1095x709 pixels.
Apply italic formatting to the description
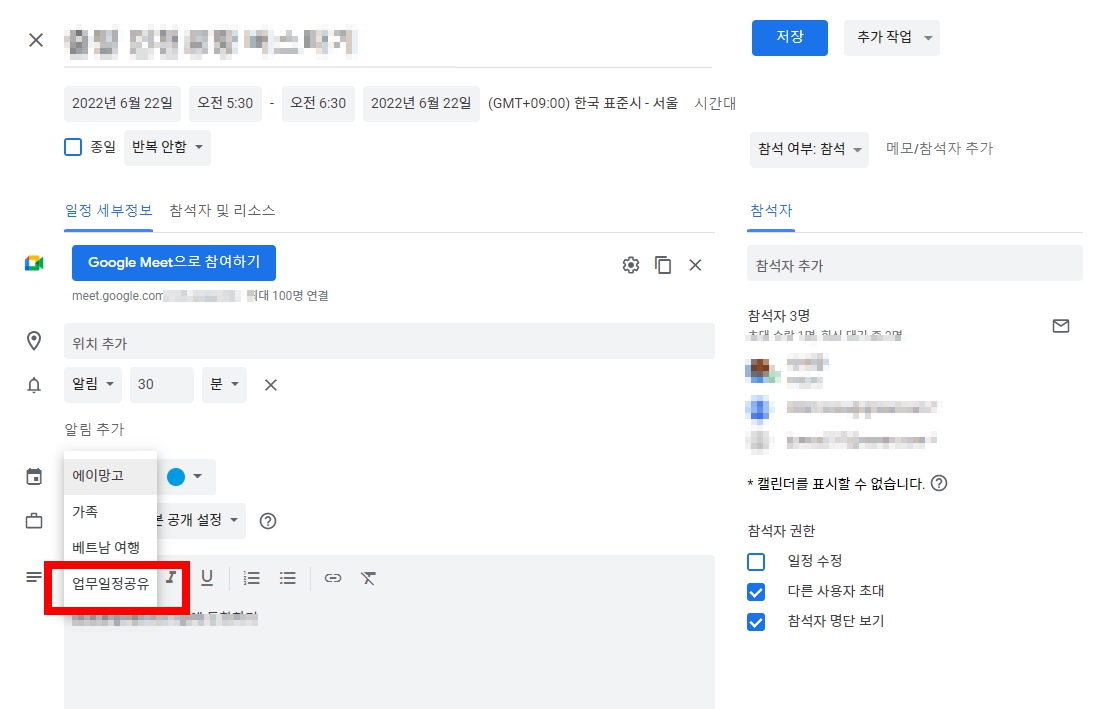coord(170,578)
